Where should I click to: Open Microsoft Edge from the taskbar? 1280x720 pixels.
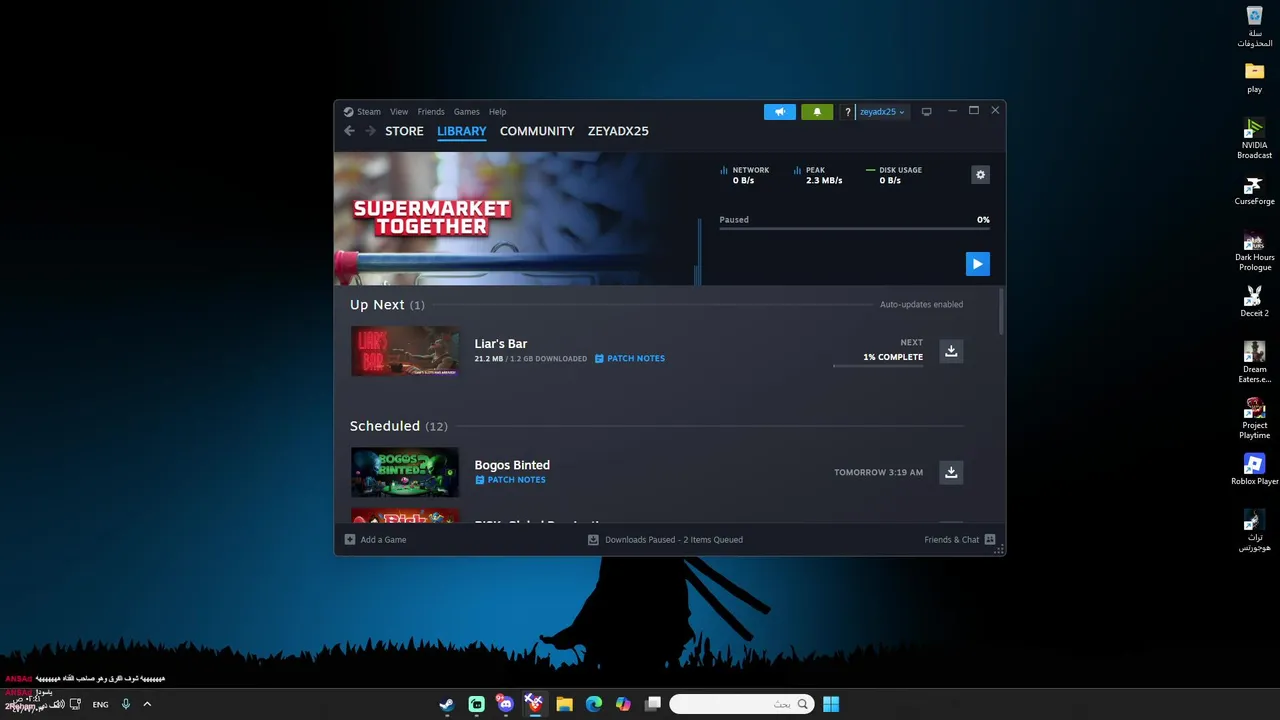click(594, 704)
